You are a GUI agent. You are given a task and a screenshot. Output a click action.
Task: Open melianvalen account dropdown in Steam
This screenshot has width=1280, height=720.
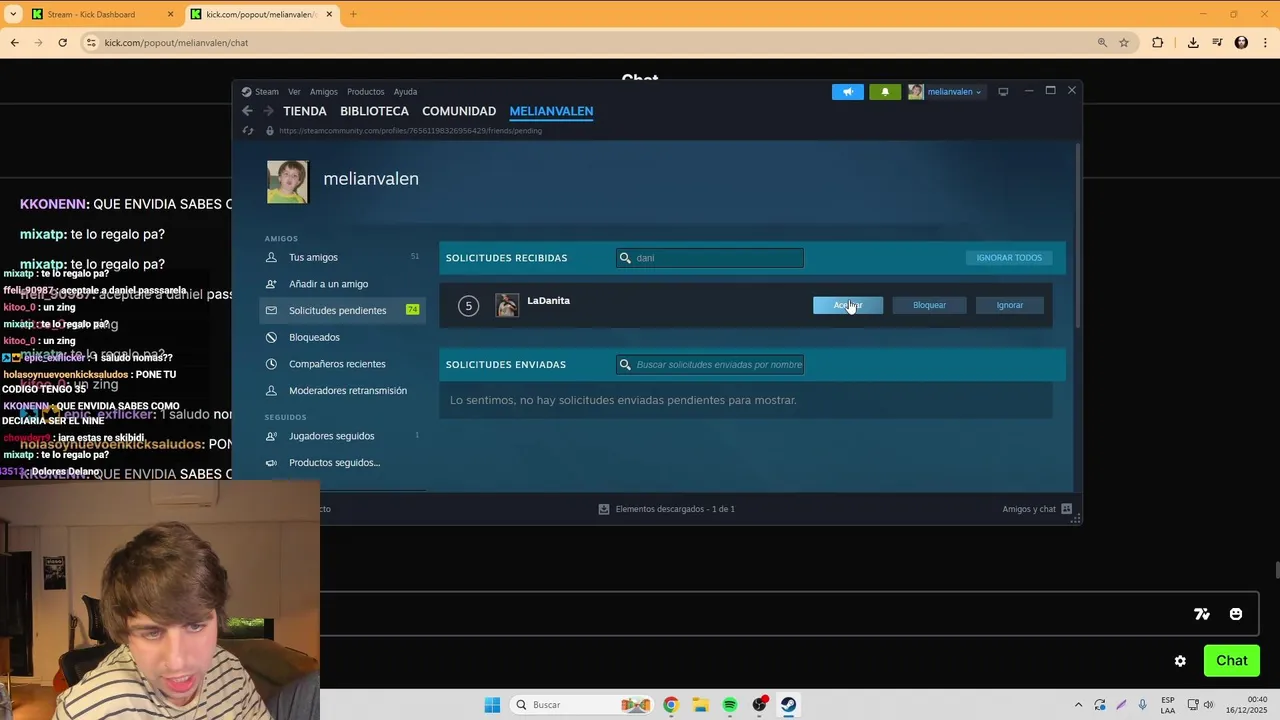945,92
